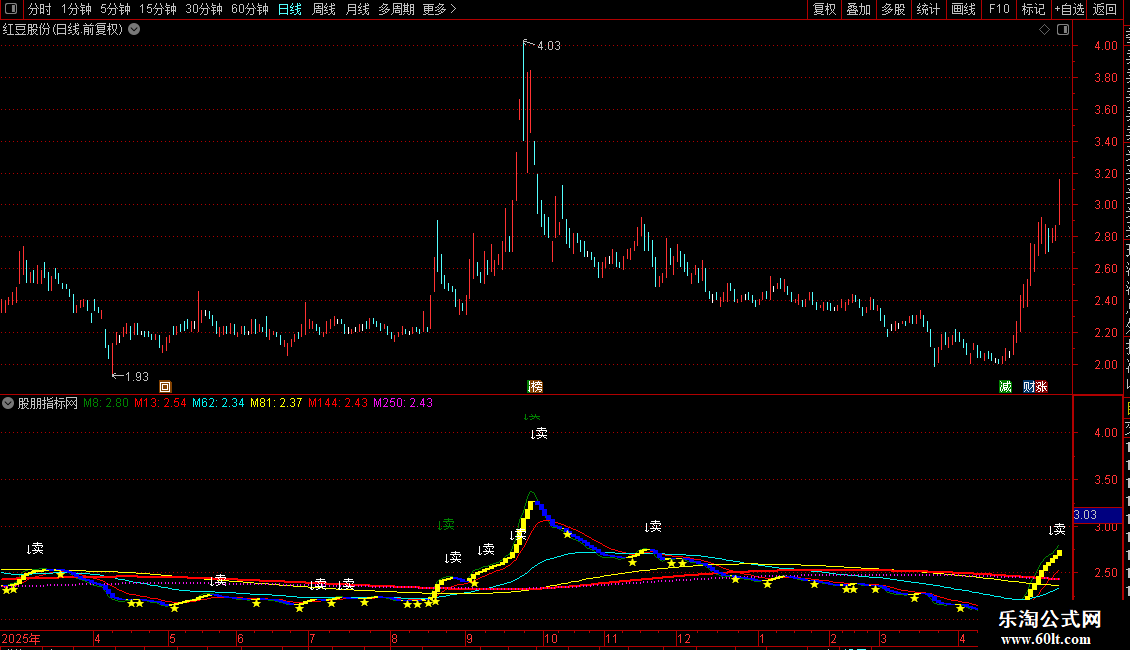Click the orange square event marker below the chart
The image size is (1130, 650).
click(165, 387)
